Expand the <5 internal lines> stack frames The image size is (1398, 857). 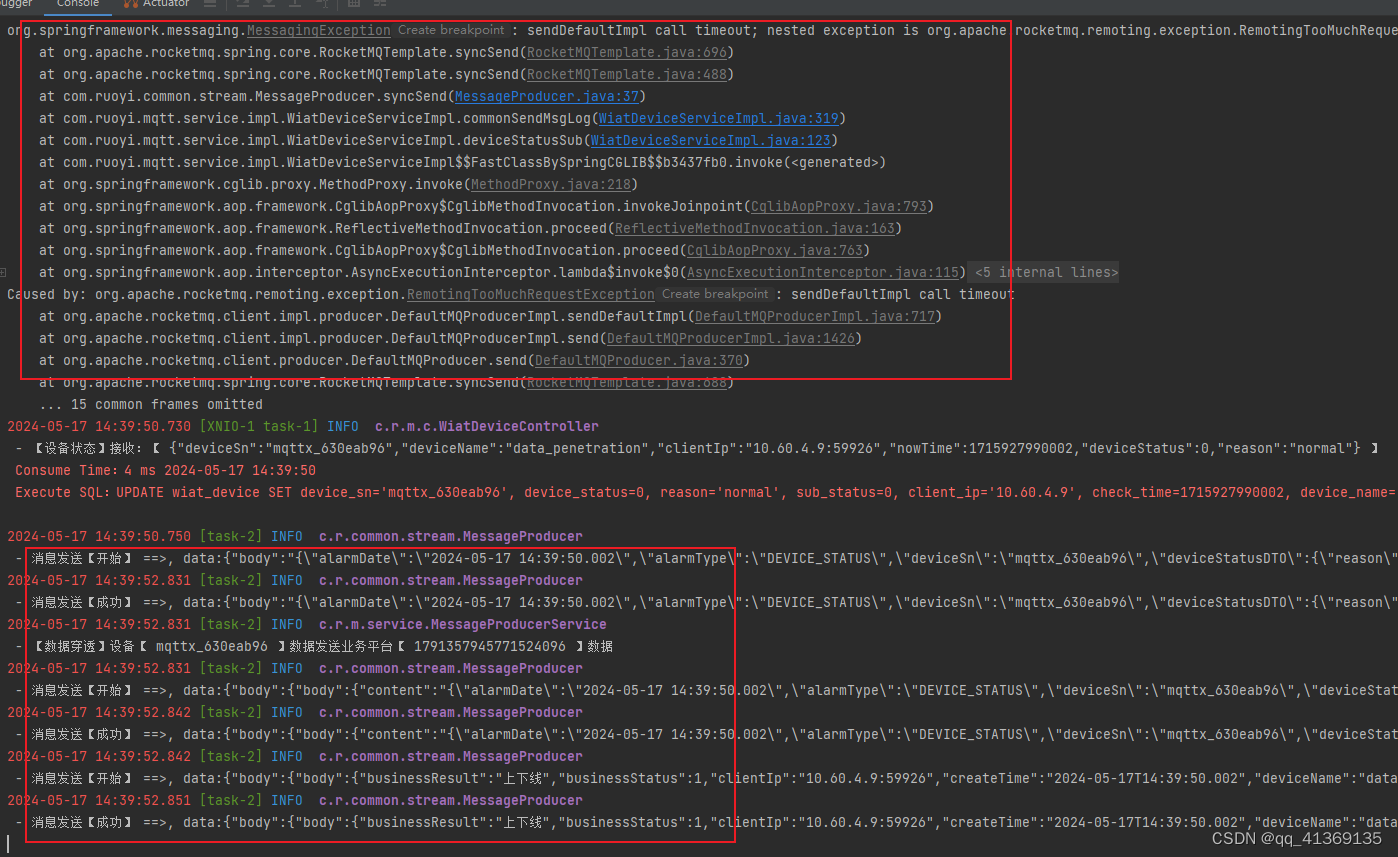click(1043, 272)
